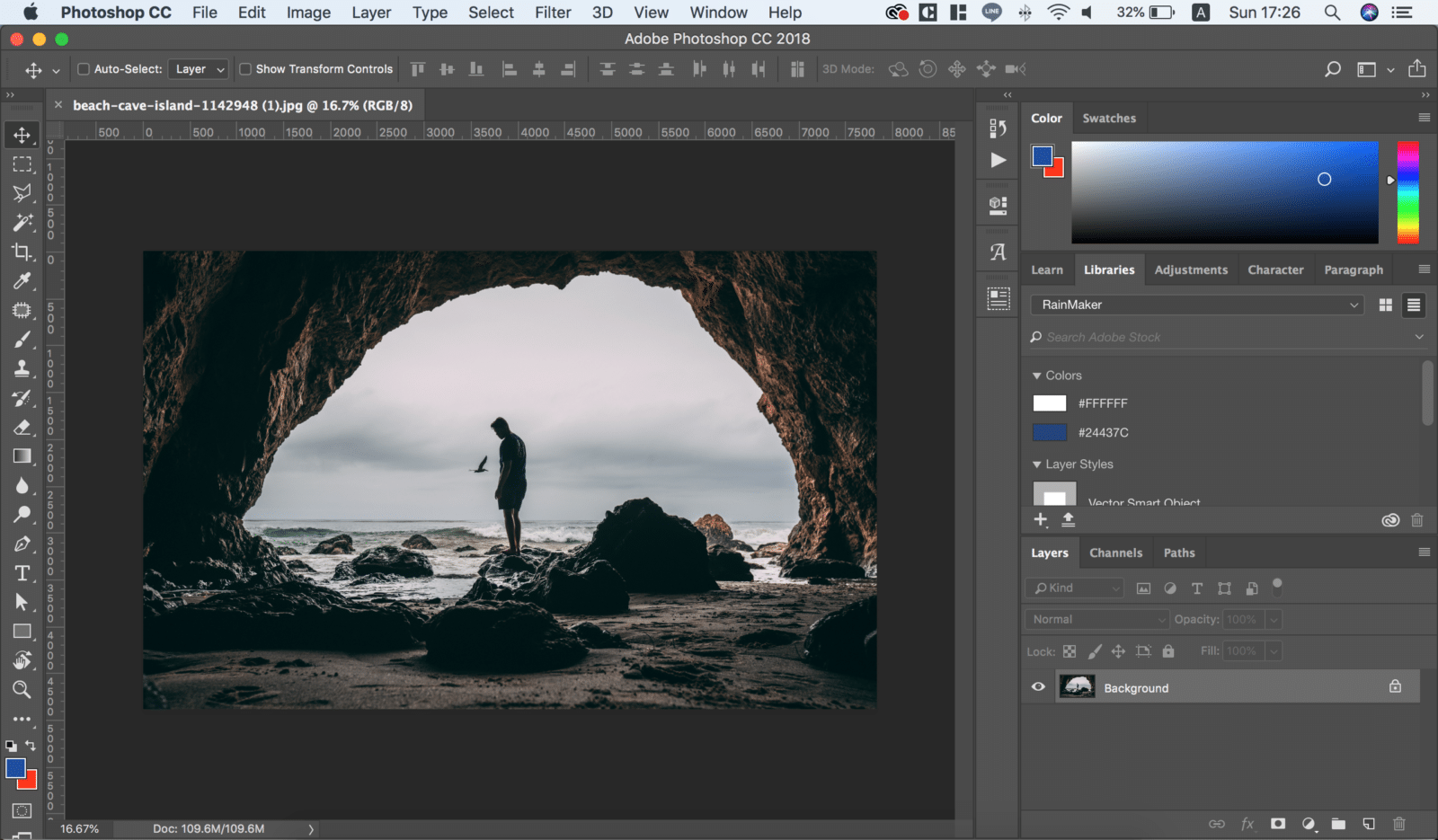Select the Clone Stamp tool
The image size is (1438, 840).
click(22, 368)
